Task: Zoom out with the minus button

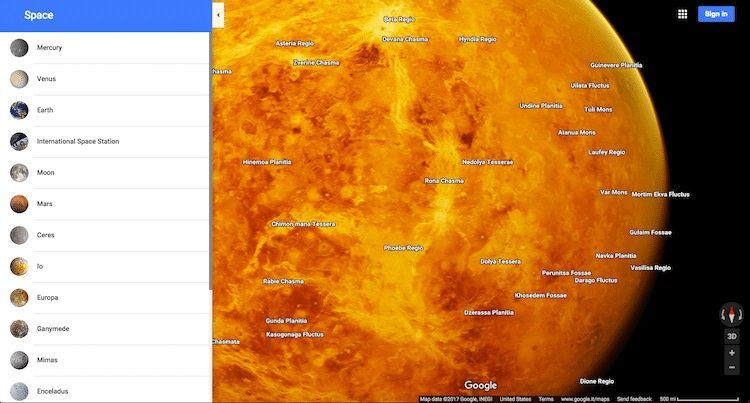Action: click(732, 368)
